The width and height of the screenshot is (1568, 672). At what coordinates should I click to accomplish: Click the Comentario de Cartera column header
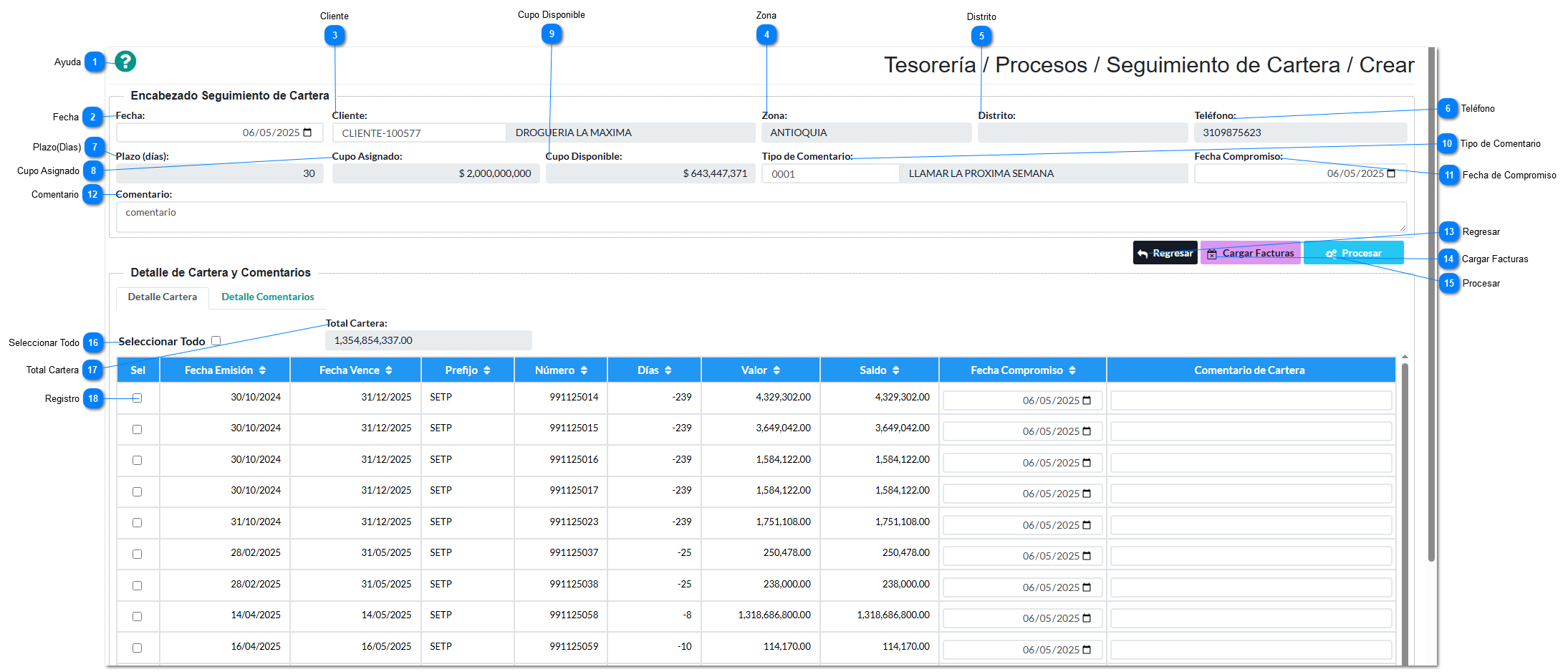1250,370
